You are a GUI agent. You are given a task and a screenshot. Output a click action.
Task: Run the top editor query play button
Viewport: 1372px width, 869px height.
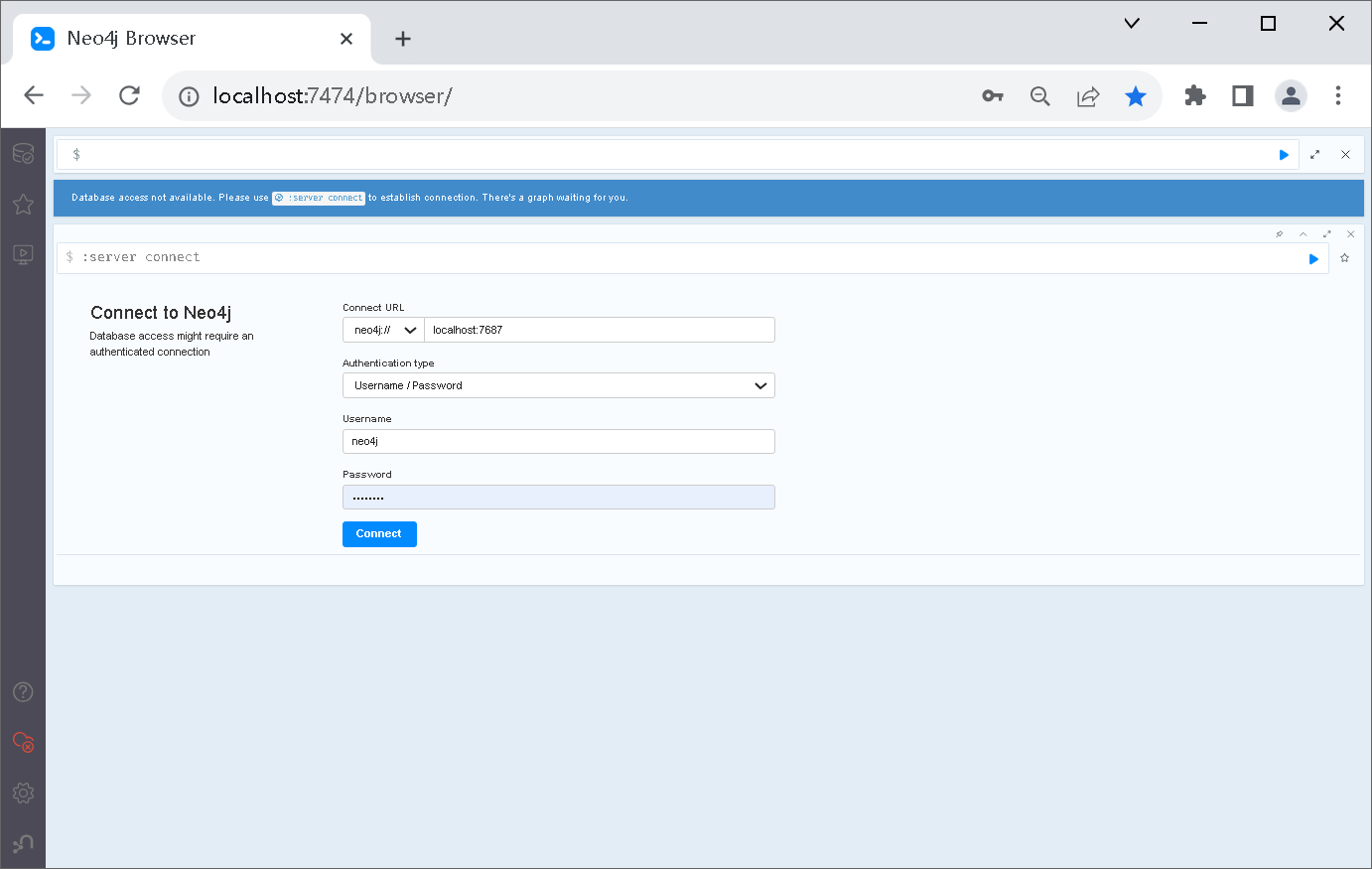(x=1284, y=155)
